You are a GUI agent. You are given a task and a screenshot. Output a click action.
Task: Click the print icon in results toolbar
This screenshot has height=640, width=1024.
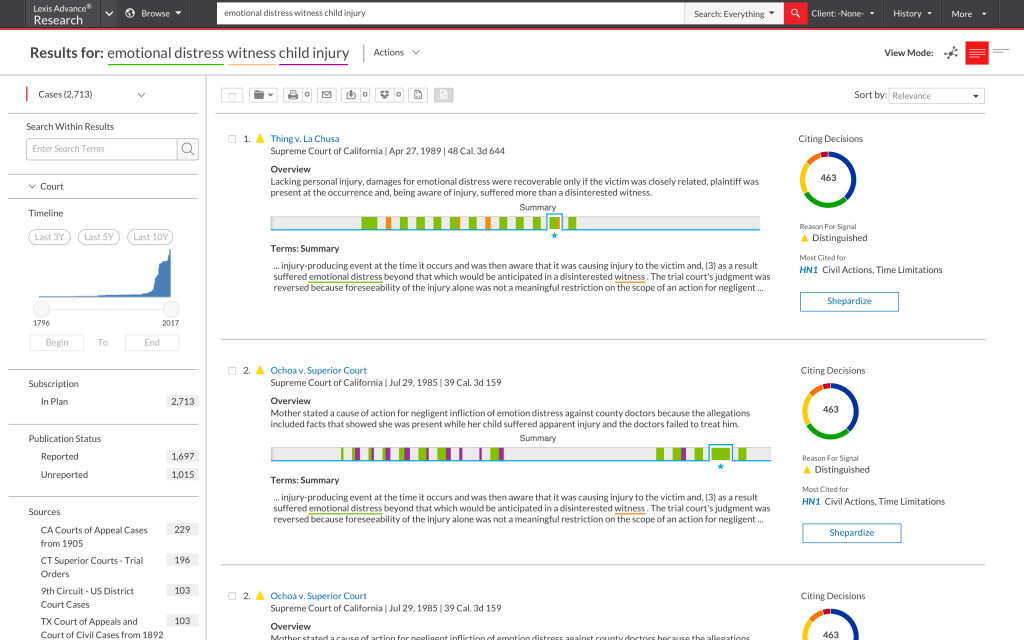tap(293, 95)
